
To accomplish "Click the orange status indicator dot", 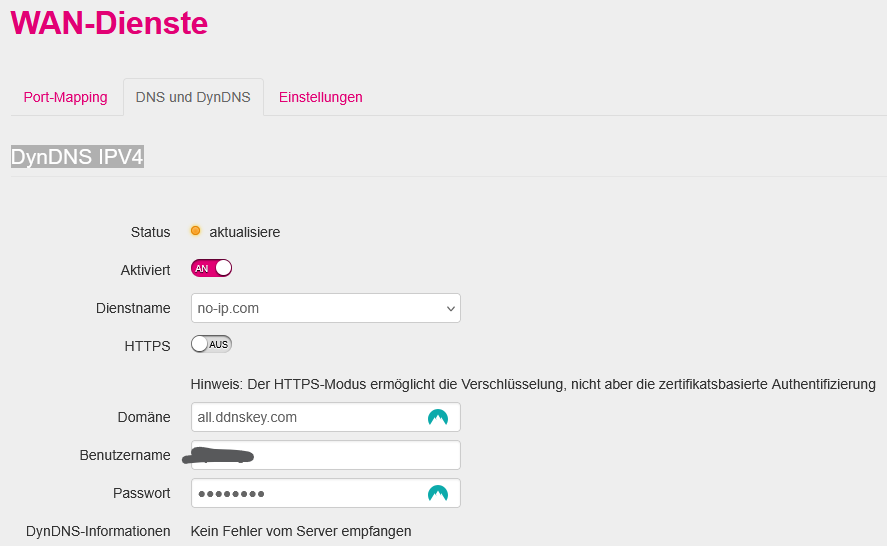I will [195, 231].
